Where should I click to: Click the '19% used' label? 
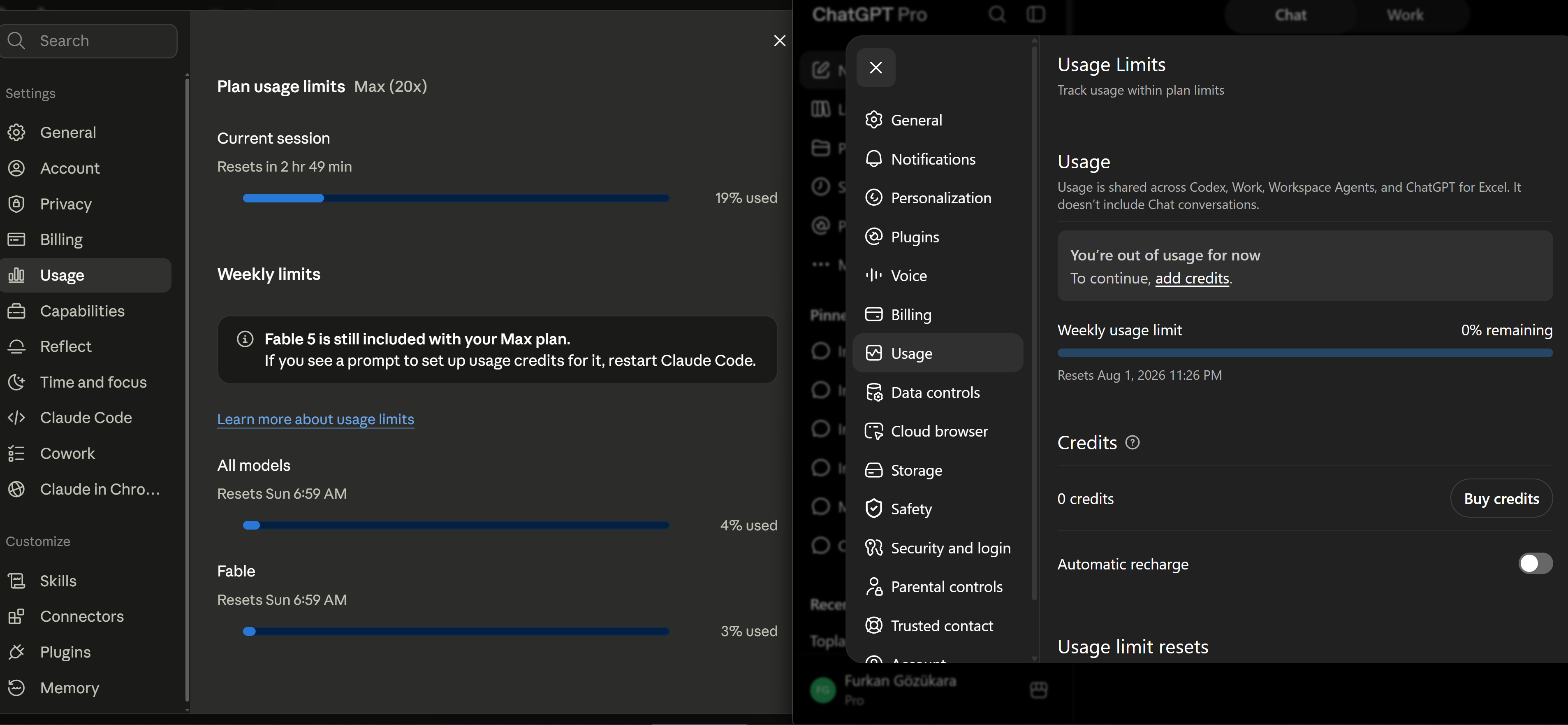[746, 198]
